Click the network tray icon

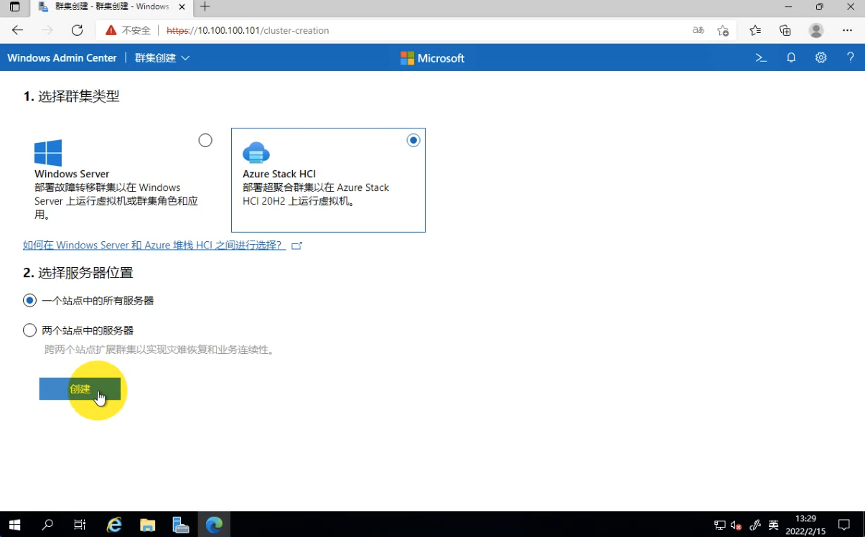tap(720, 525)
